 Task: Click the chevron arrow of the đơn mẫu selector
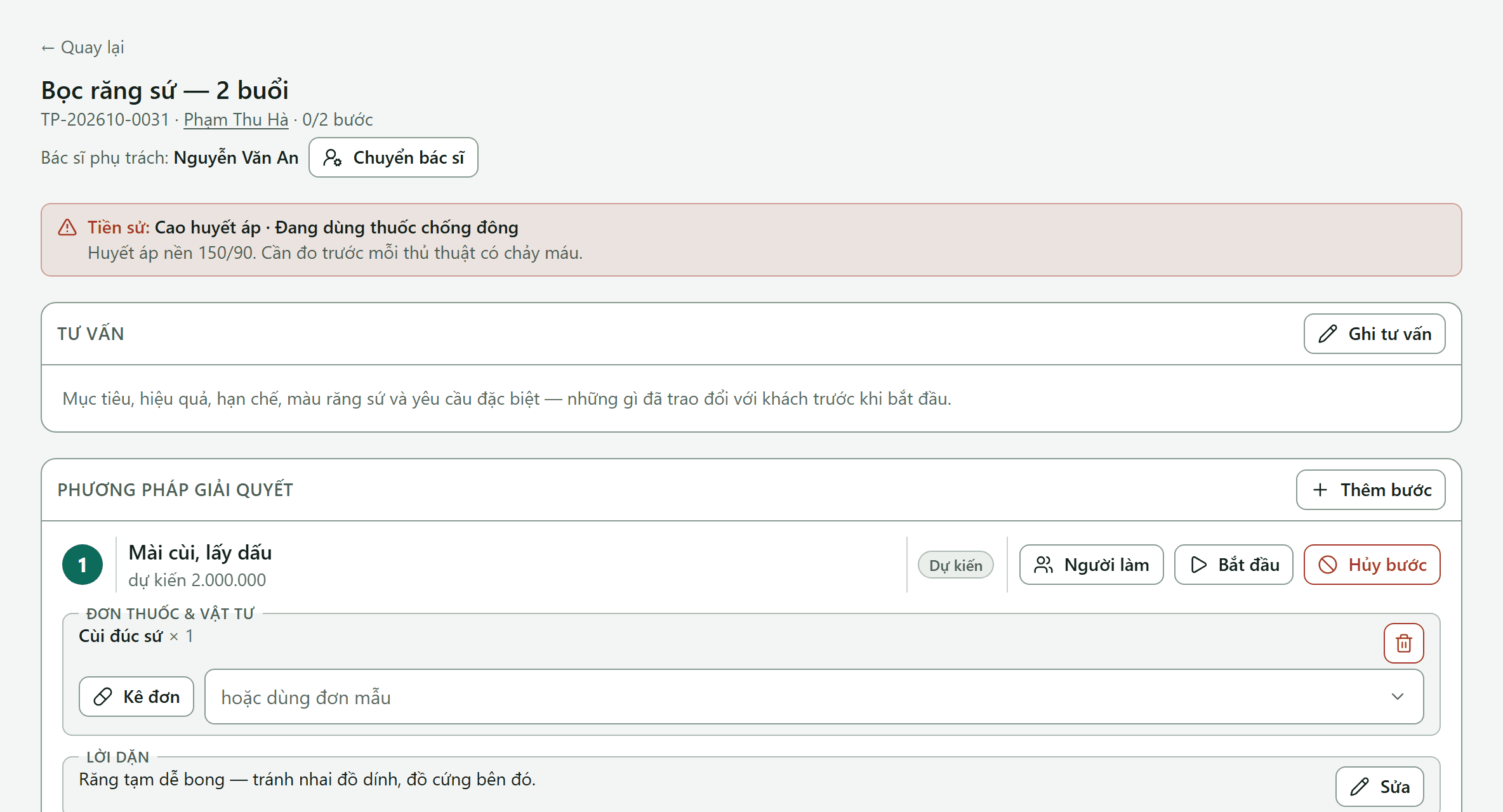coord(1398,697)
